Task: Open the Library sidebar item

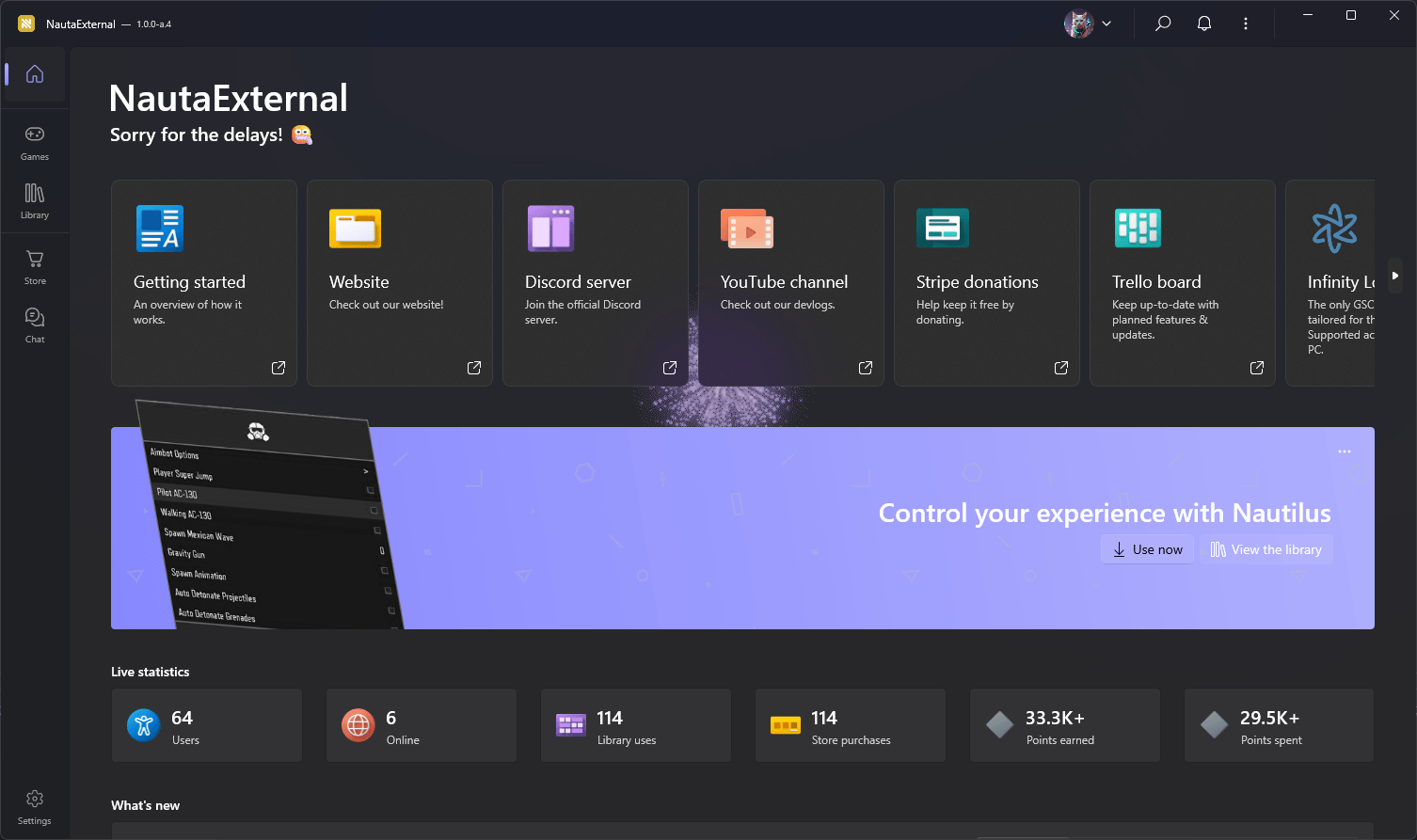Action: tap(35, 201)
